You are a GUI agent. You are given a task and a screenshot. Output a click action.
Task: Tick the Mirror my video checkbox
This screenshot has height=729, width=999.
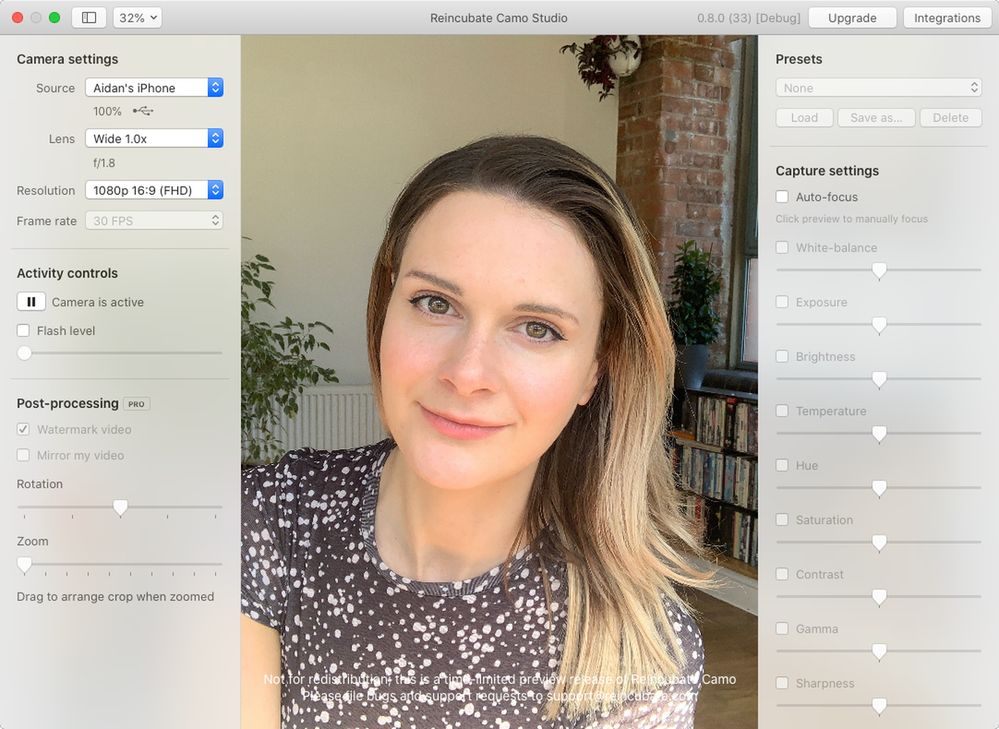tap(24, 456)
